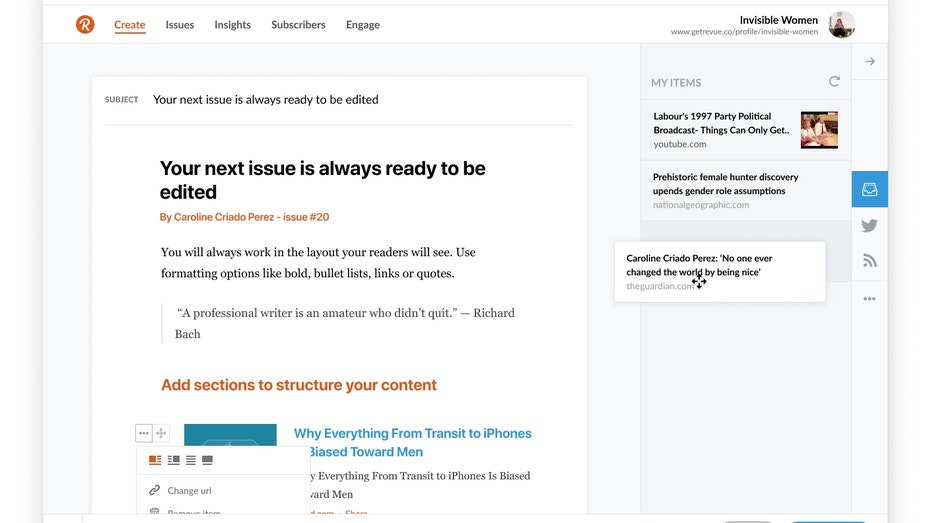Click nationalgeographic.com source label
The image size is (931, 523).
[701, 205]
